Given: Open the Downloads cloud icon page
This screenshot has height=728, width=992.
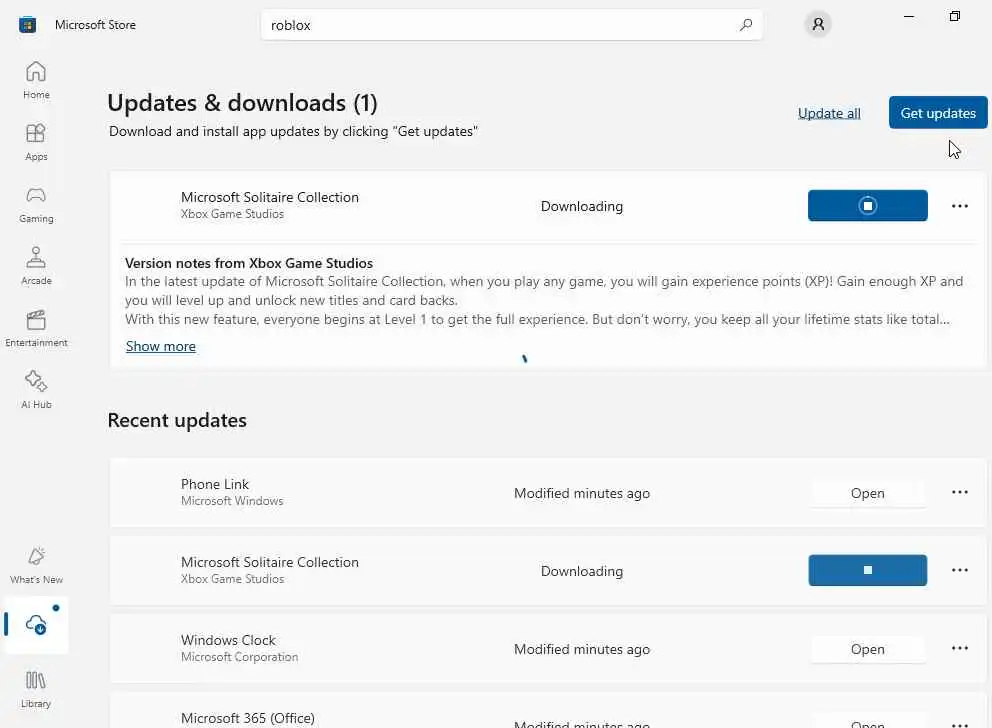Looking at the screenshot, I should 36,625.
